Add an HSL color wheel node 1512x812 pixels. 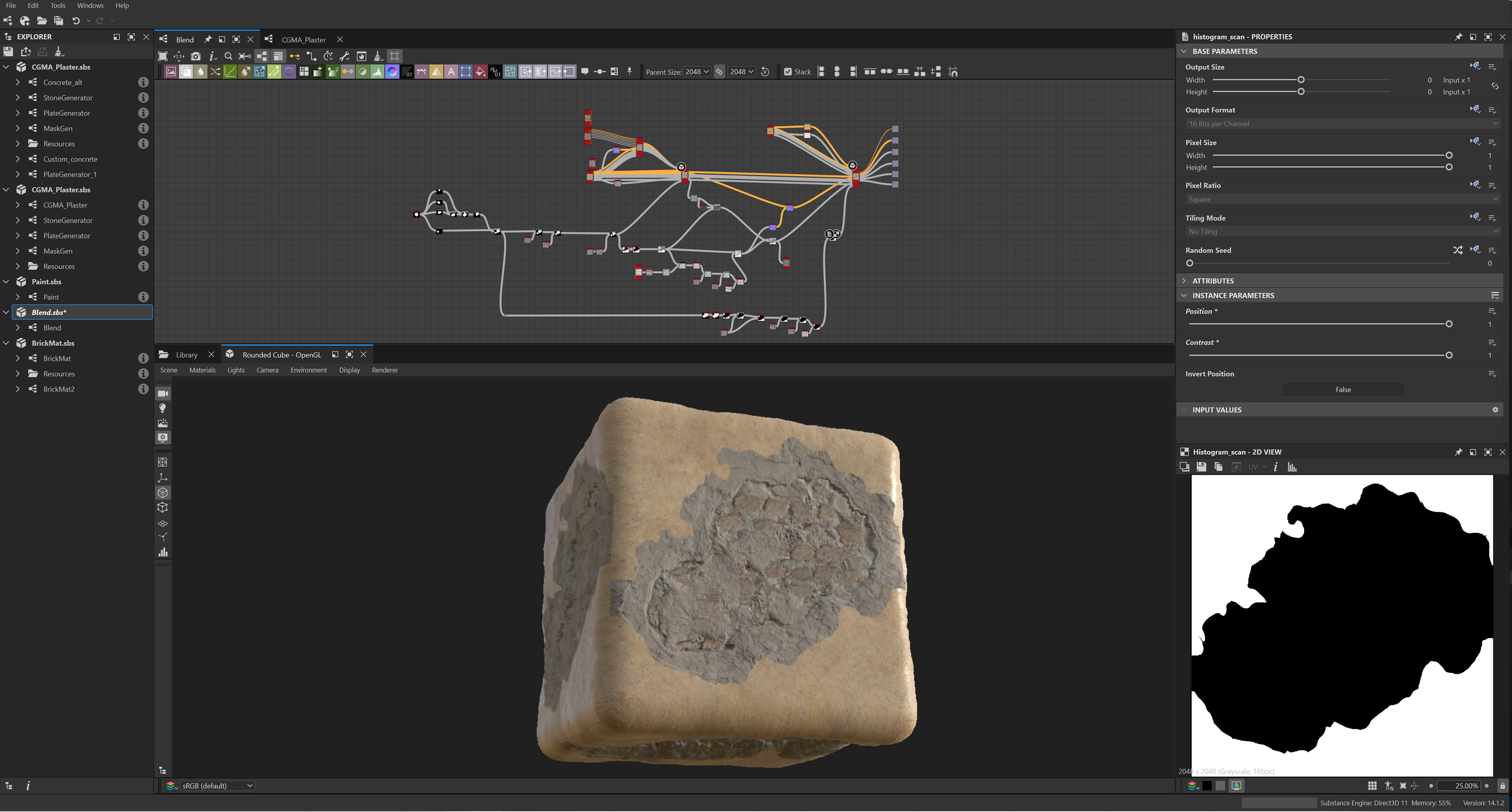pyautogui.click(x=392, y=72)
